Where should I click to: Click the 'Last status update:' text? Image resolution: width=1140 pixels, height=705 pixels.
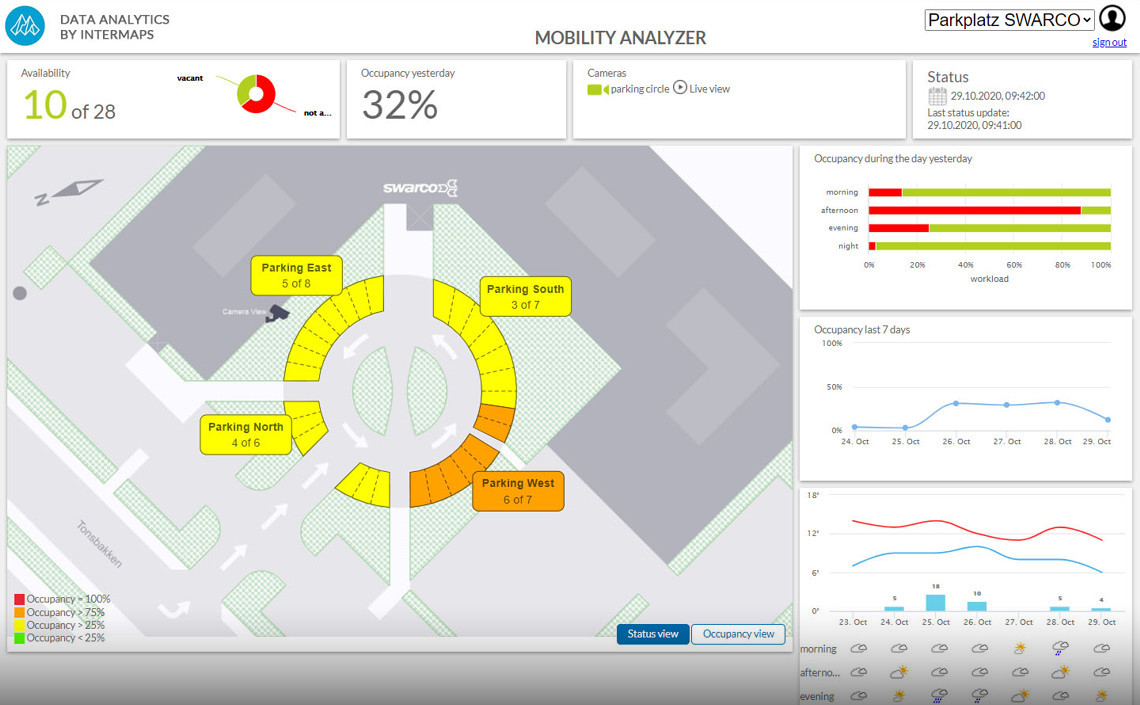tap(968, 113)
